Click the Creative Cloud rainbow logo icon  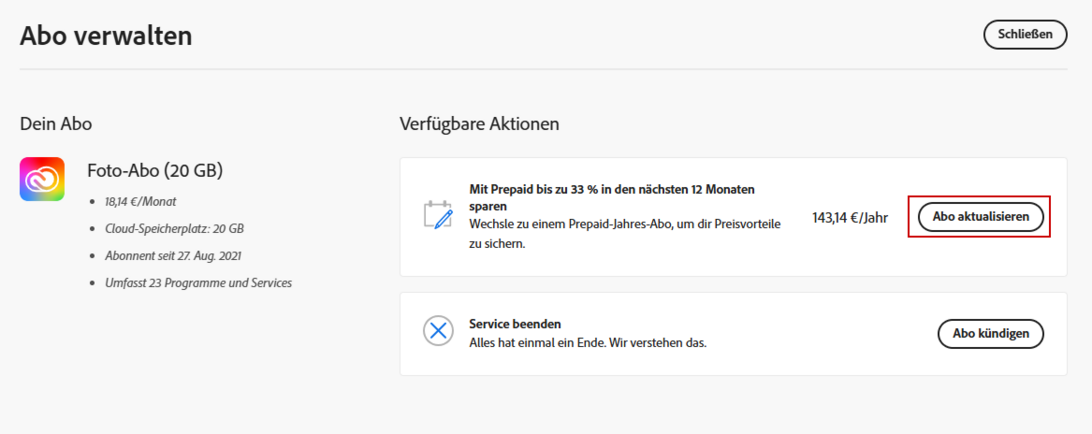(42, 179)
